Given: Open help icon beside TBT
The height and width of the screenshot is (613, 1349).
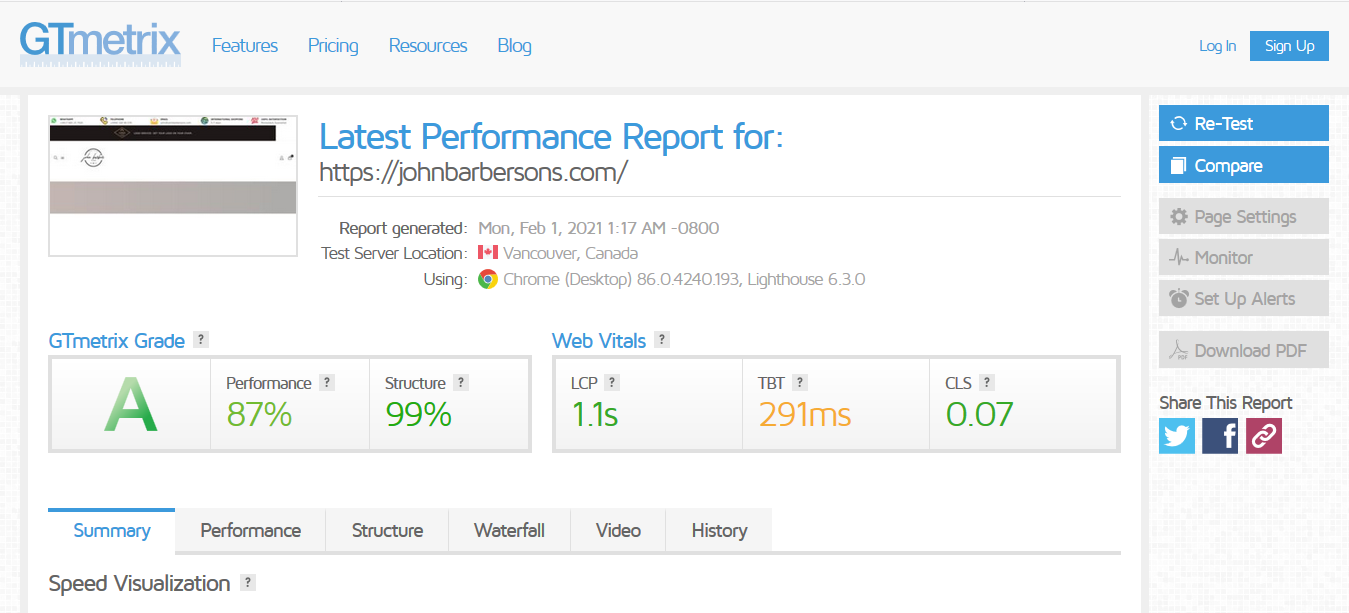Looking at the screenshot, I should point(800,382).
